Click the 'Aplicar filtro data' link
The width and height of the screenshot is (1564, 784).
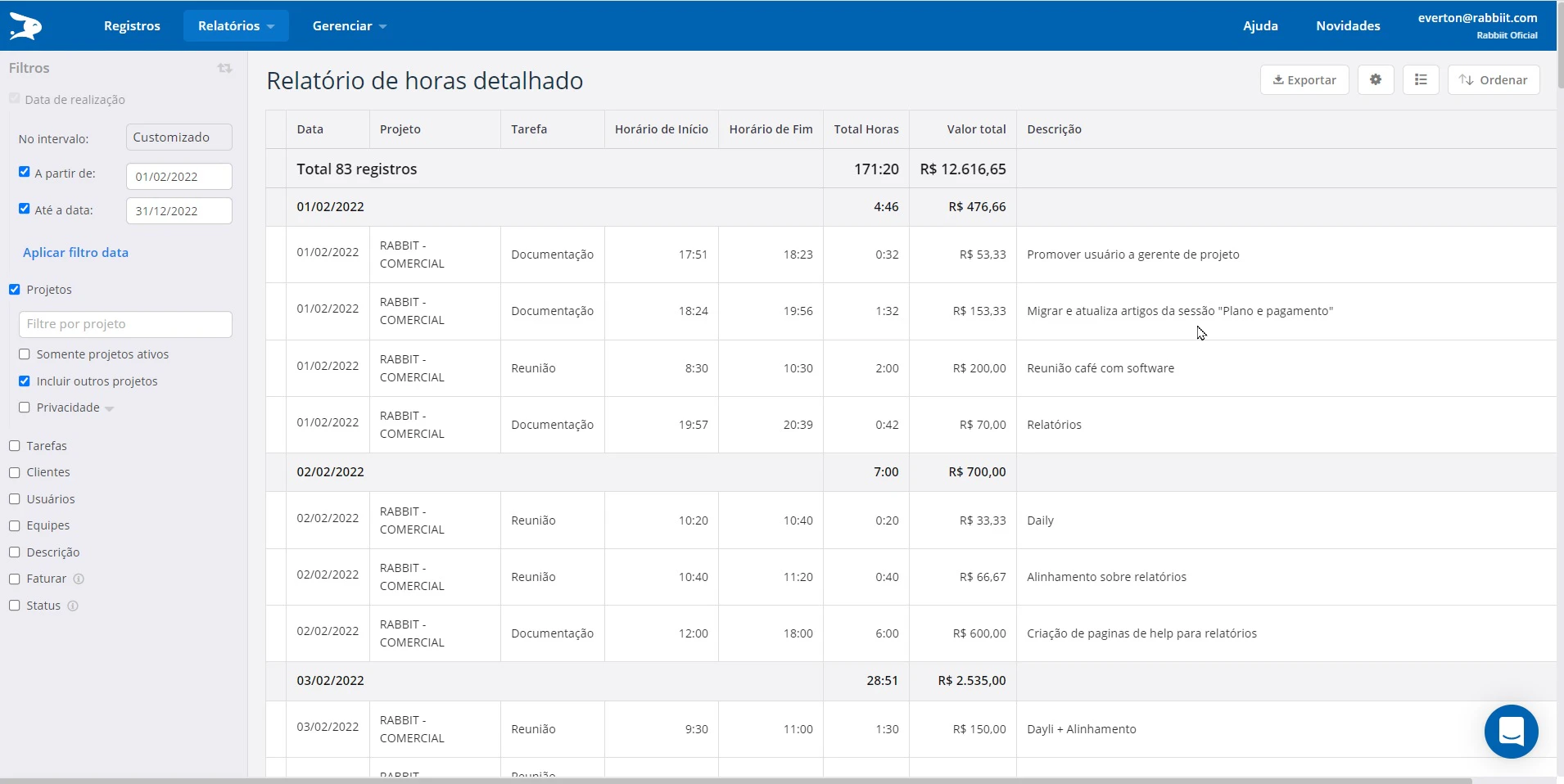(x=76, y=252)
